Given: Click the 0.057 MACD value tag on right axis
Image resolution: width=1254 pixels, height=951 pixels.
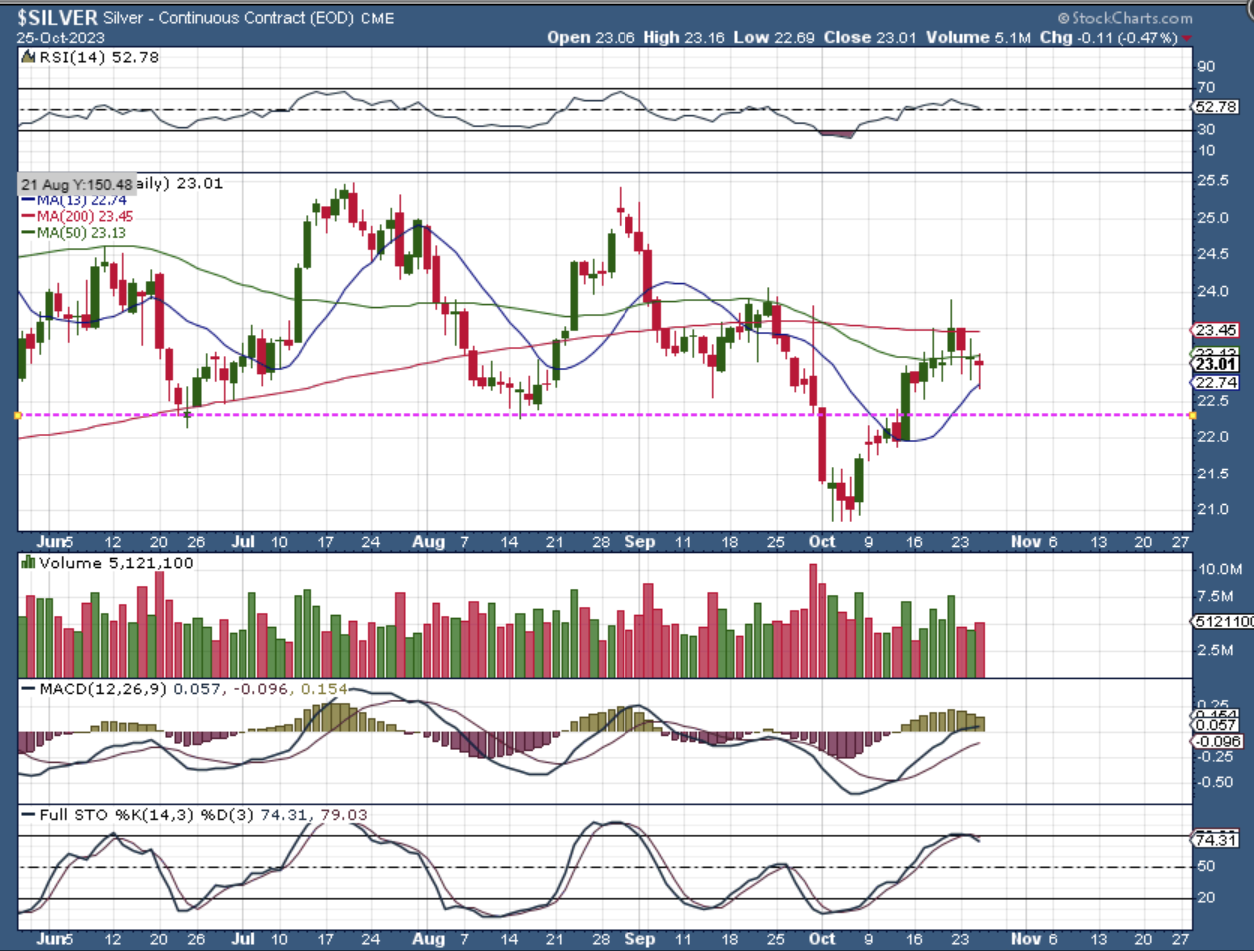Looking at the screenshot, I should tap(1214, 724).
